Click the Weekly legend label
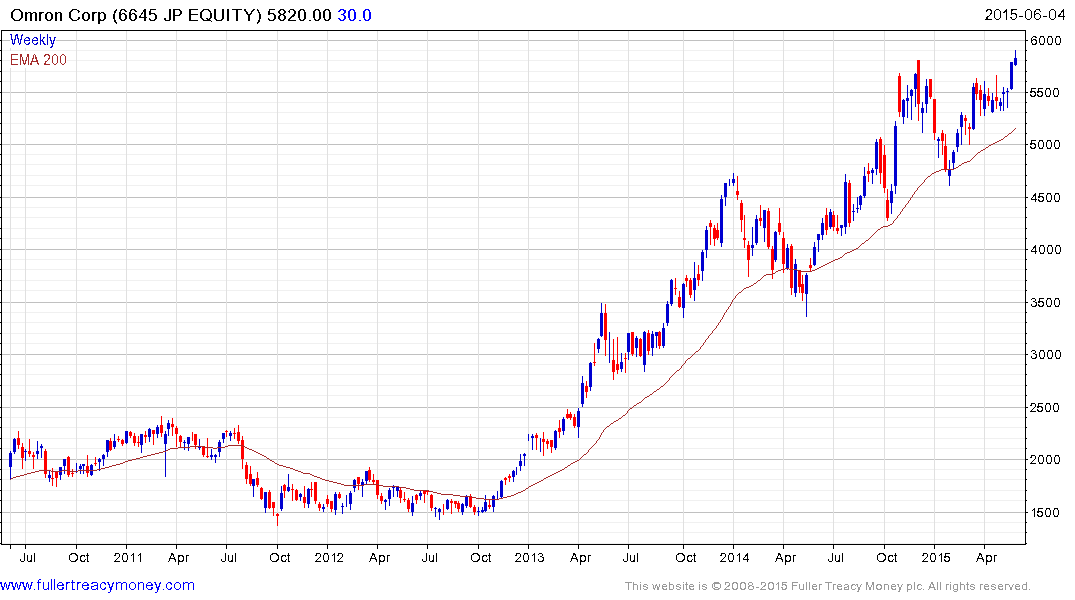Image resolution: width=1075 pixels, height=600 pixels. point(33,40)
